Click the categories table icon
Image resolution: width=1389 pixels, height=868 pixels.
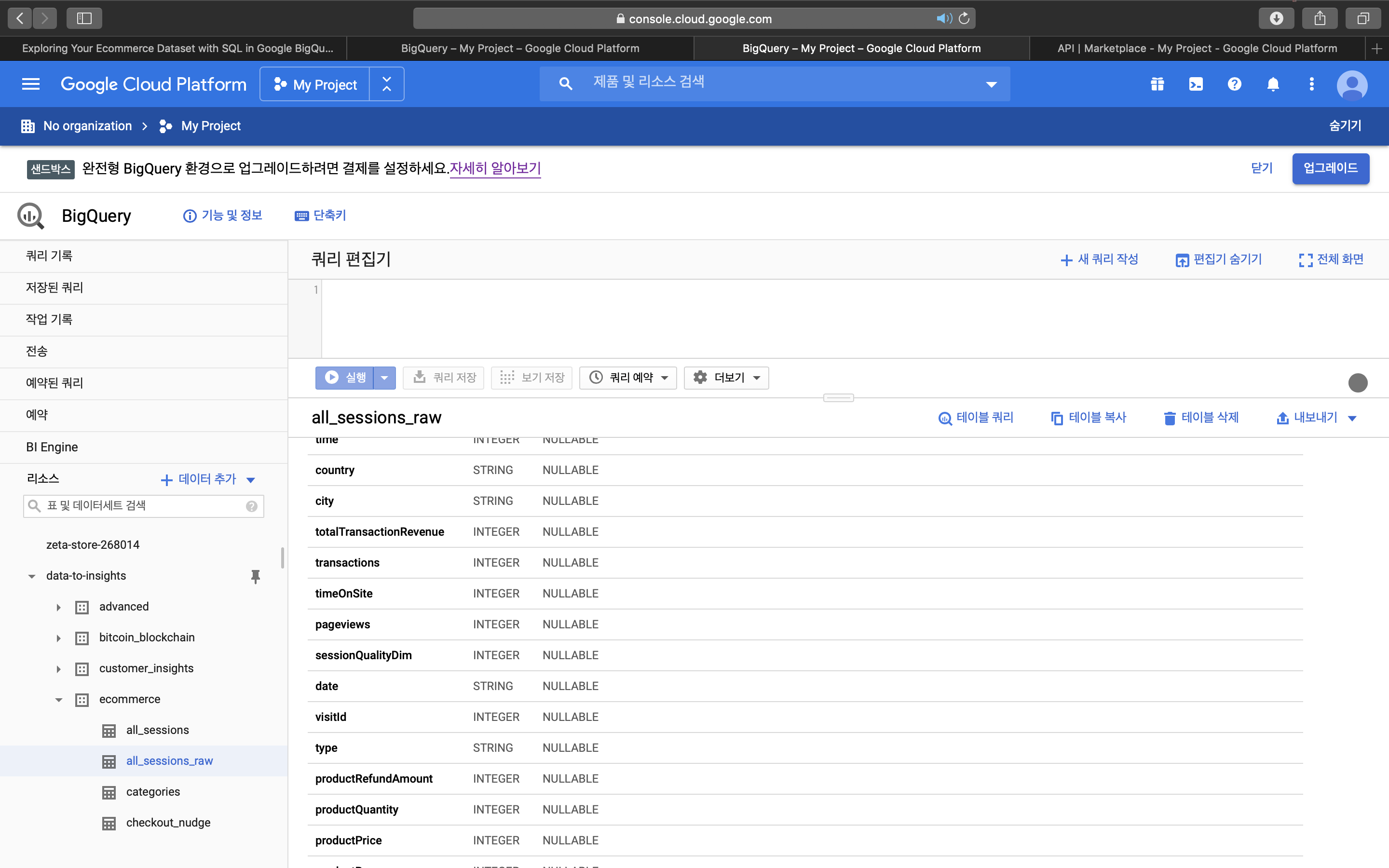[x=109, y=792]
